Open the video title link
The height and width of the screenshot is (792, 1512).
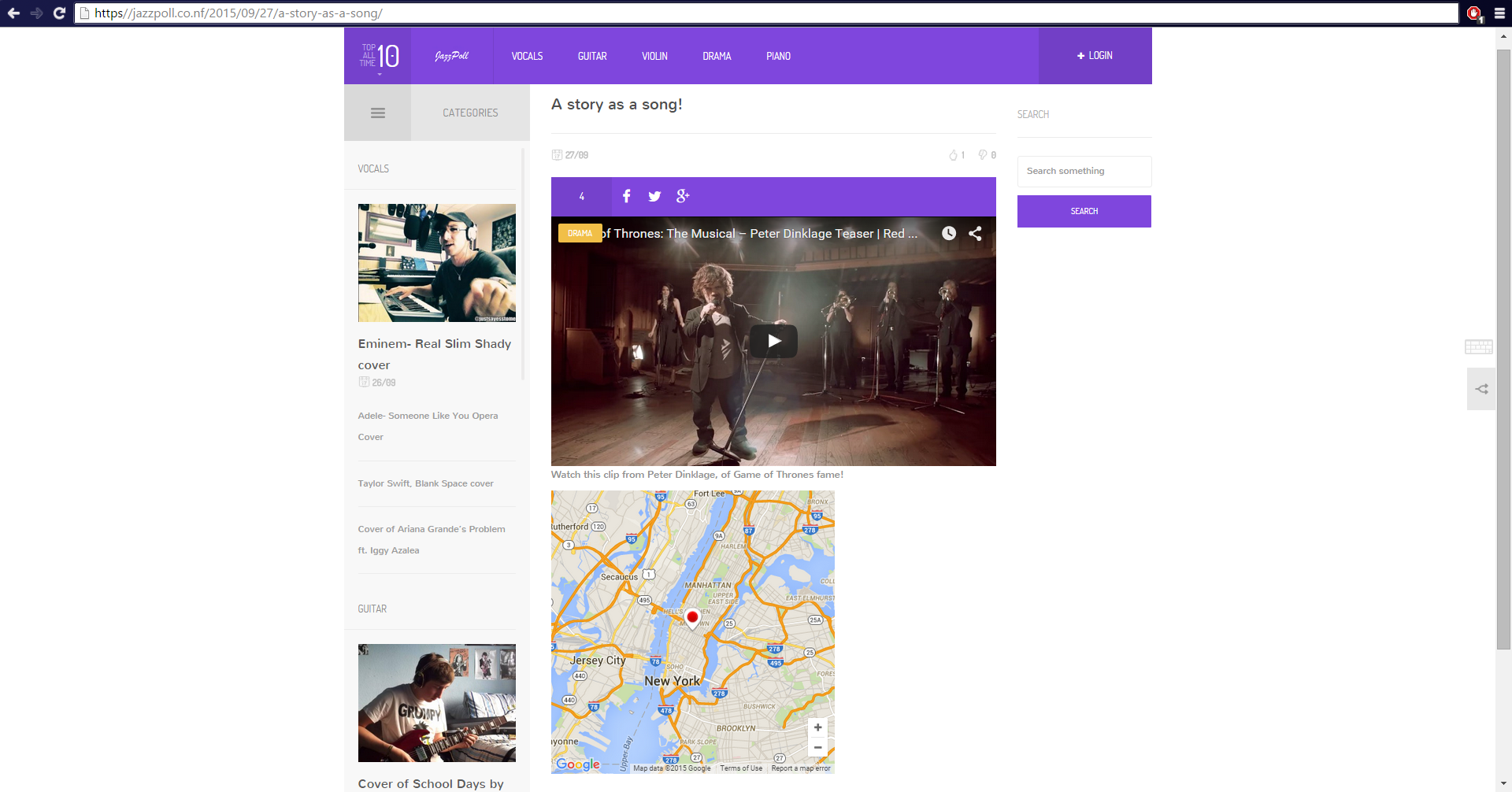click(x=760, y=234)
